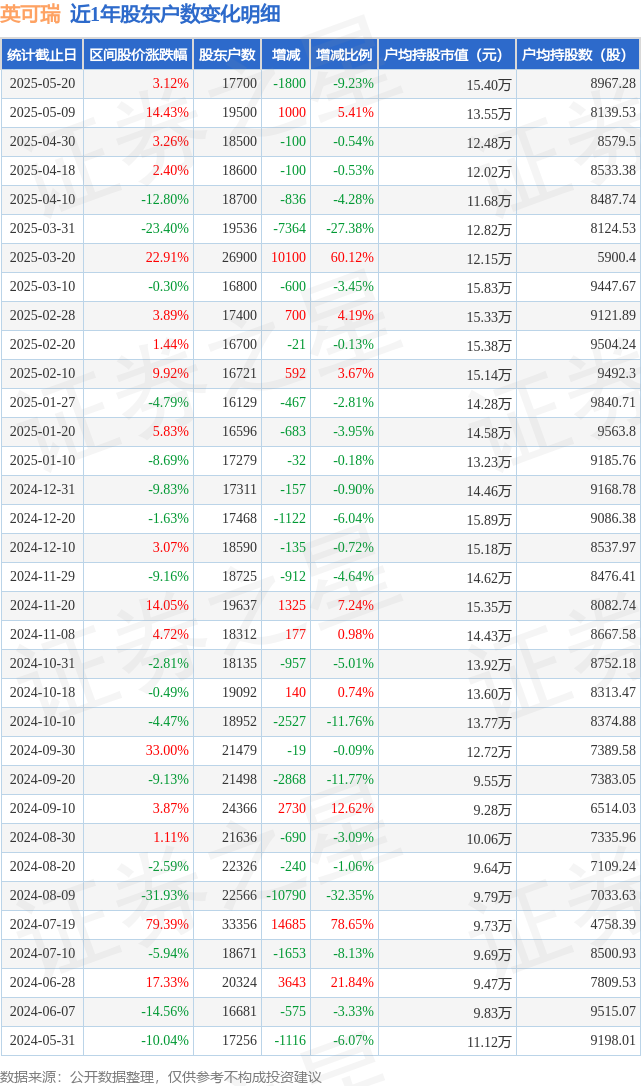Click the 区间股价涨跌幅 column header
The image size is (641, 1086).
coord(139,55)
